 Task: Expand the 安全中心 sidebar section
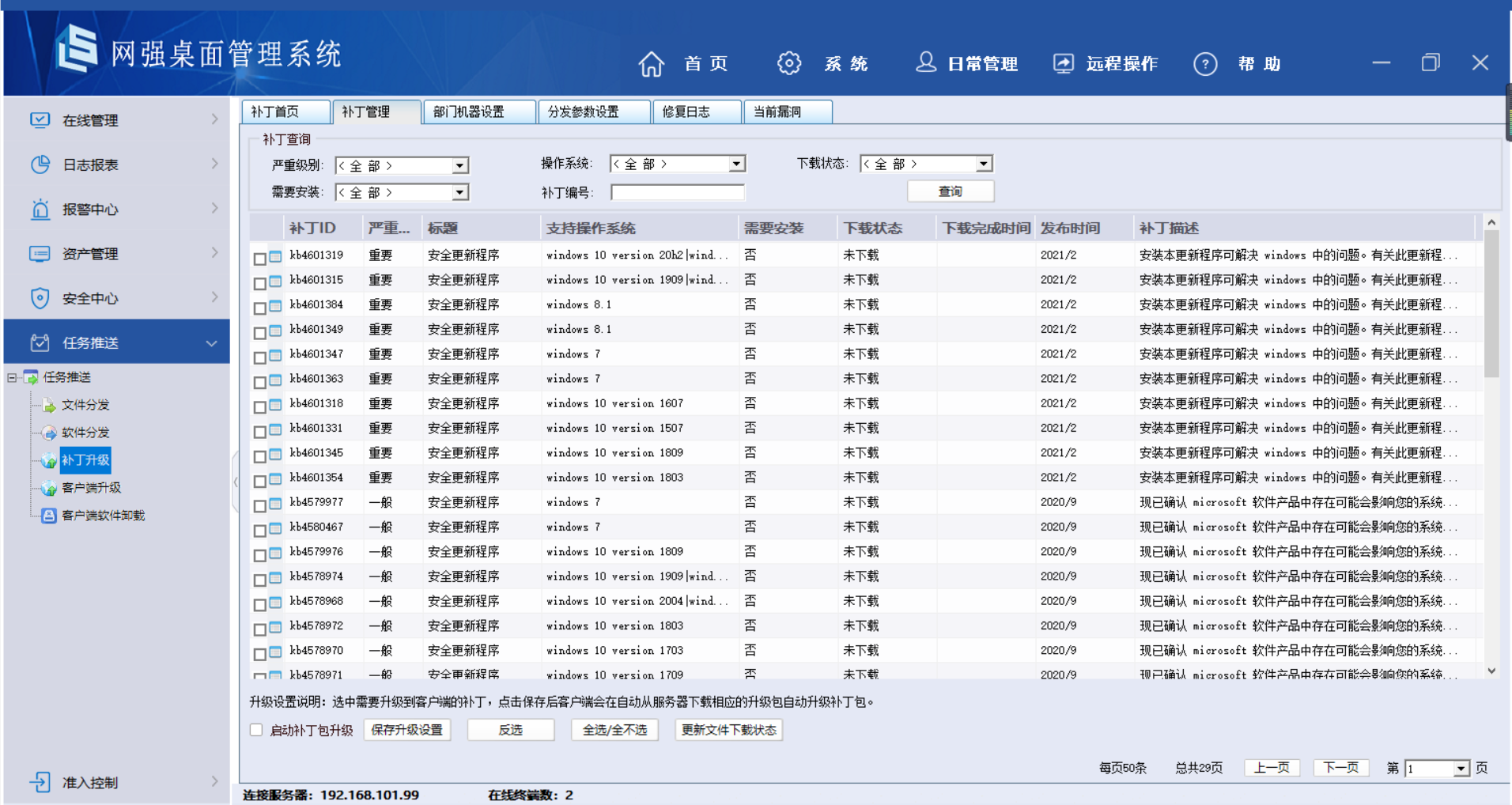pos(214,297)
